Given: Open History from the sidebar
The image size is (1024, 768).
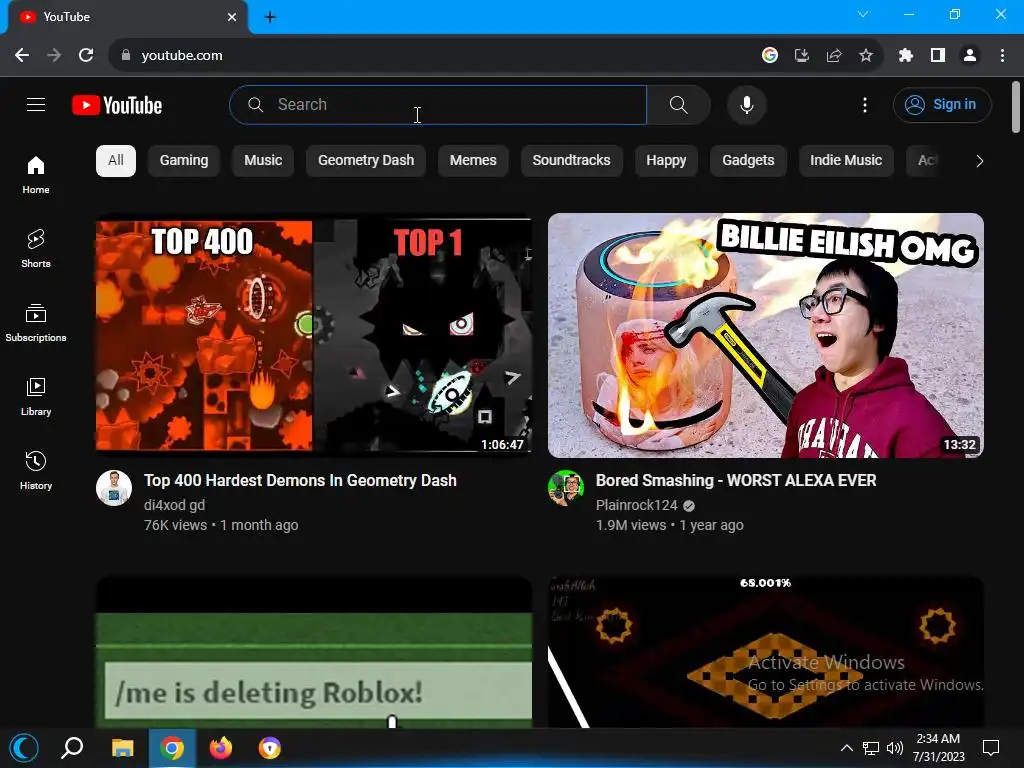Looking at the screenshot, I should click(x=36, y=470).
